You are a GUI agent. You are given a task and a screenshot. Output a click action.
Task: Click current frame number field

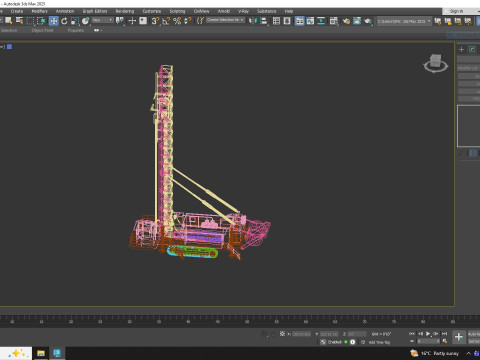point(429,341)
